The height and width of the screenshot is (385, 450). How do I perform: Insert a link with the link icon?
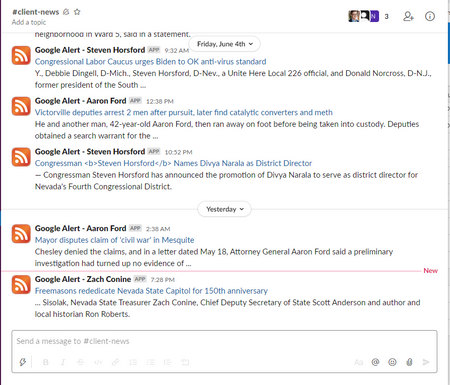click(x=115, y=362)
